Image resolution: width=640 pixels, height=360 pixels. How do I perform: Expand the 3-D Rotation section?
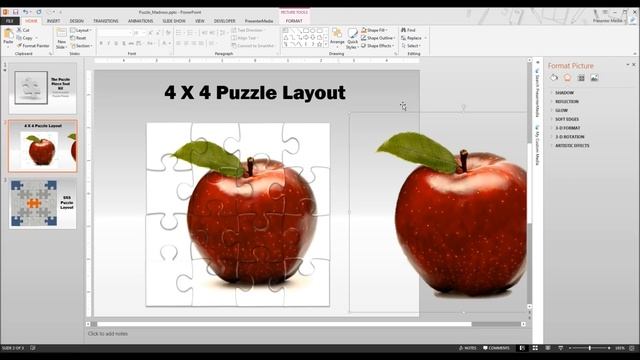click(569, 137)
